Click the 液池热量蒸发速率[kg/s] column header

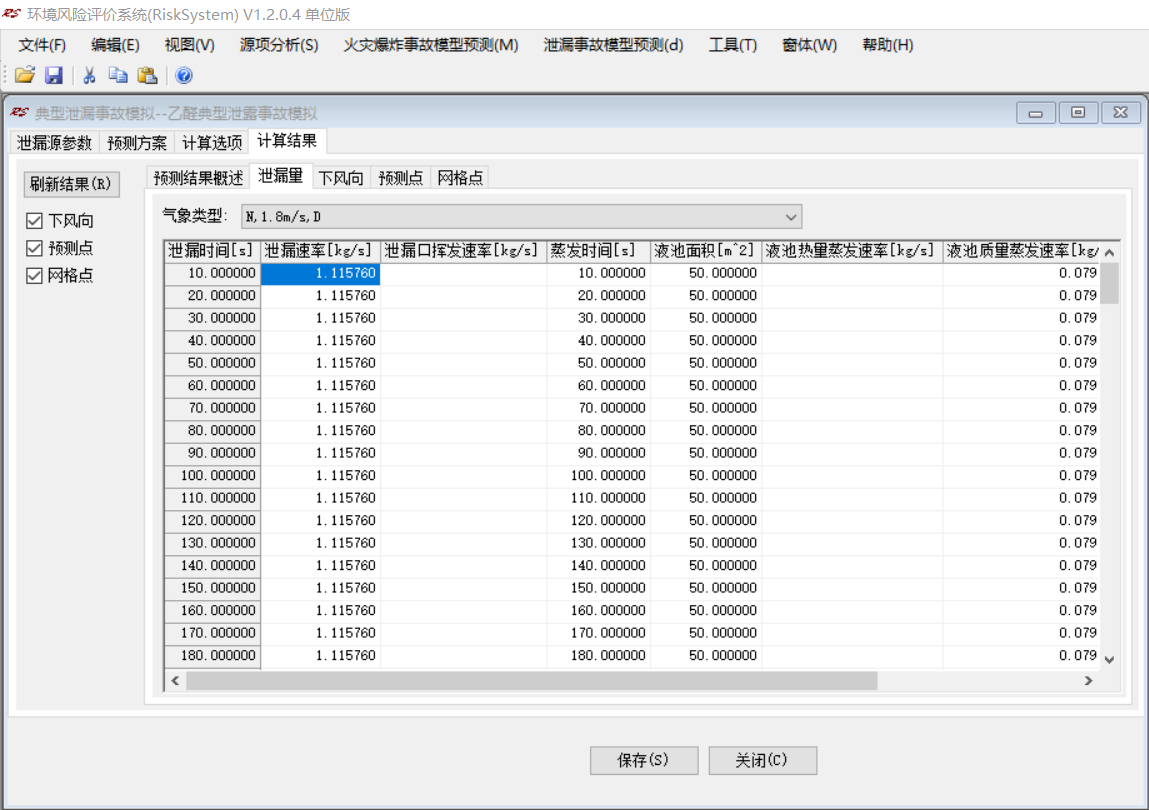[852, 251]
